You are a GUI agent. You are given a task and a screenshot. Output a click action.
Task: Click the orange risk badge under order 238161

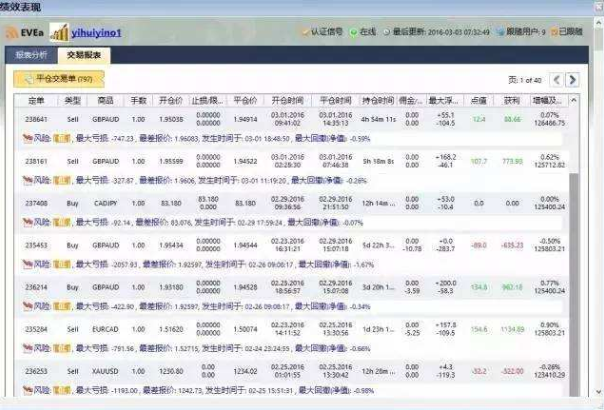[59, 181]
